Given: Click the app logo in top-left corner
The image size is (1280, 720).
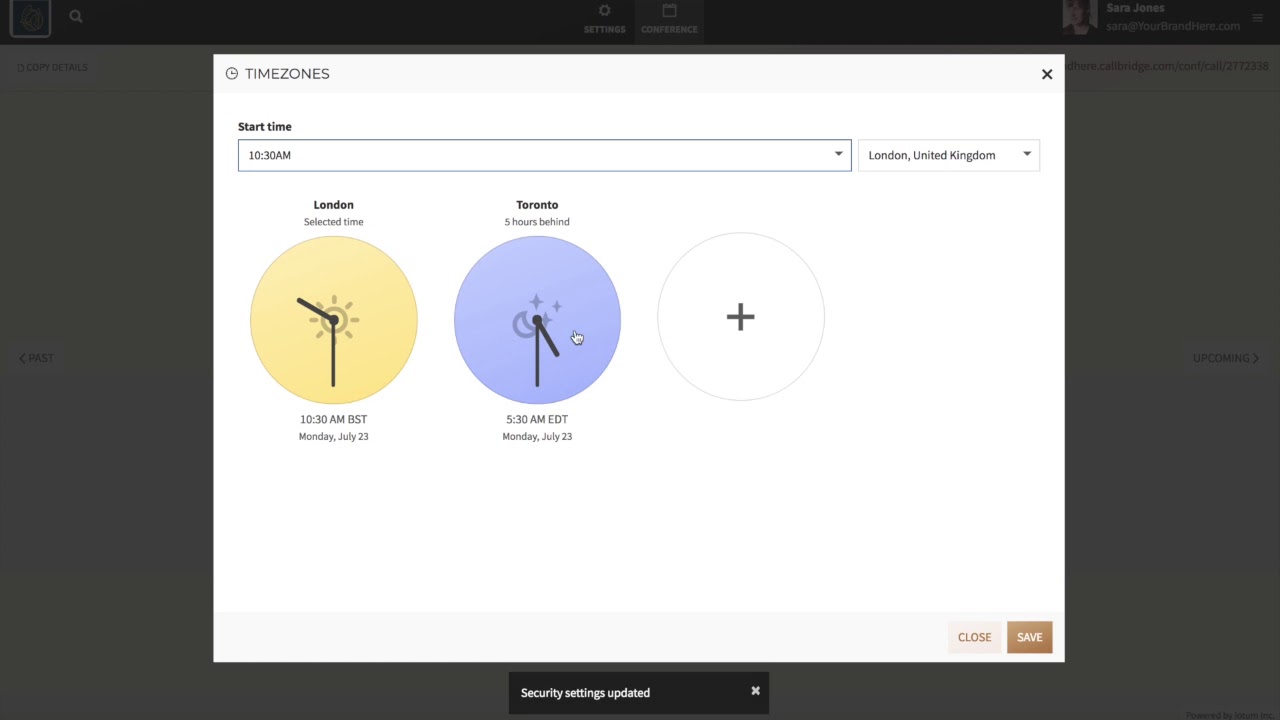Looking at the screenshot, I should pos(30,19).
